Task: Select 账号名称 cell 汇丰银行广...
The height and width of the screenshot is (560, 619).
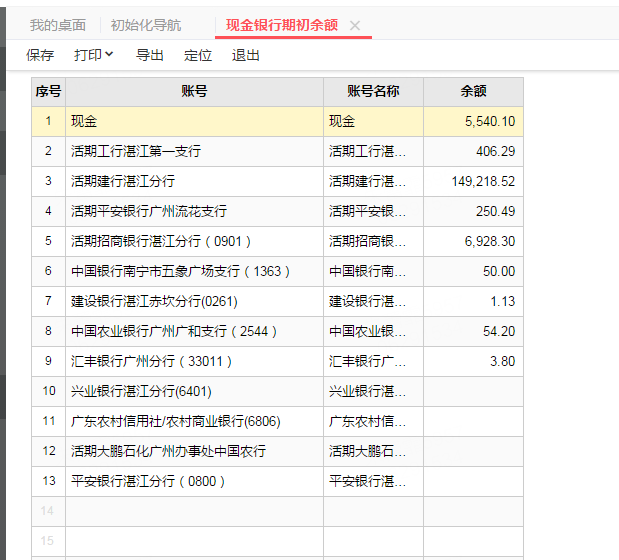Action: click(373, 361)
